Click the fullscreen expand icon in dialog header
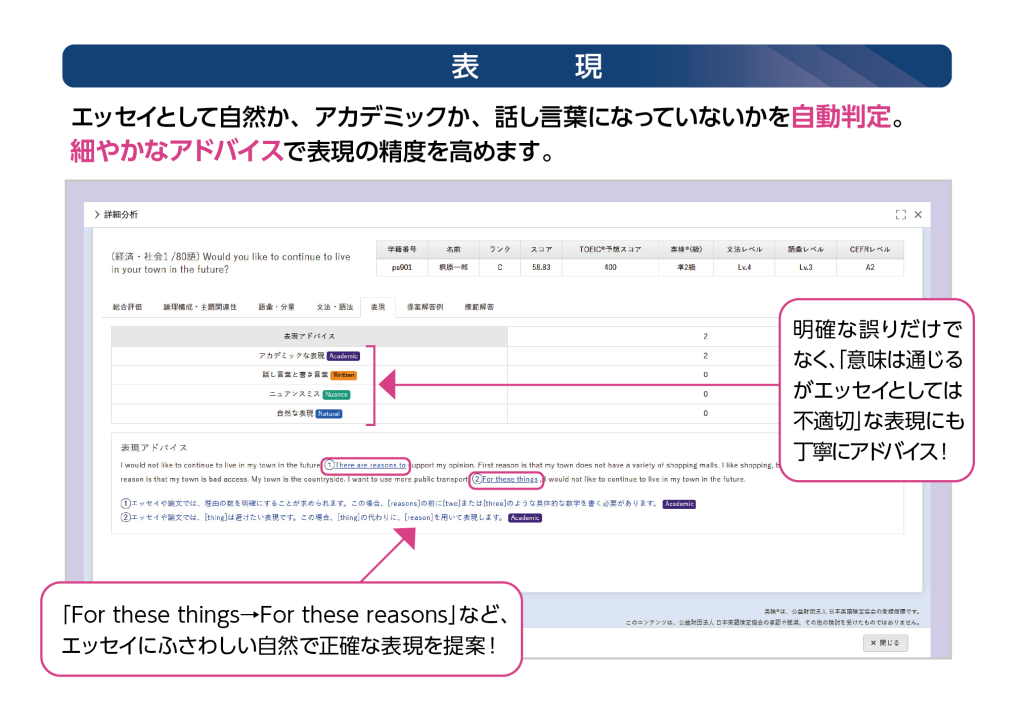 click(900, 214)
